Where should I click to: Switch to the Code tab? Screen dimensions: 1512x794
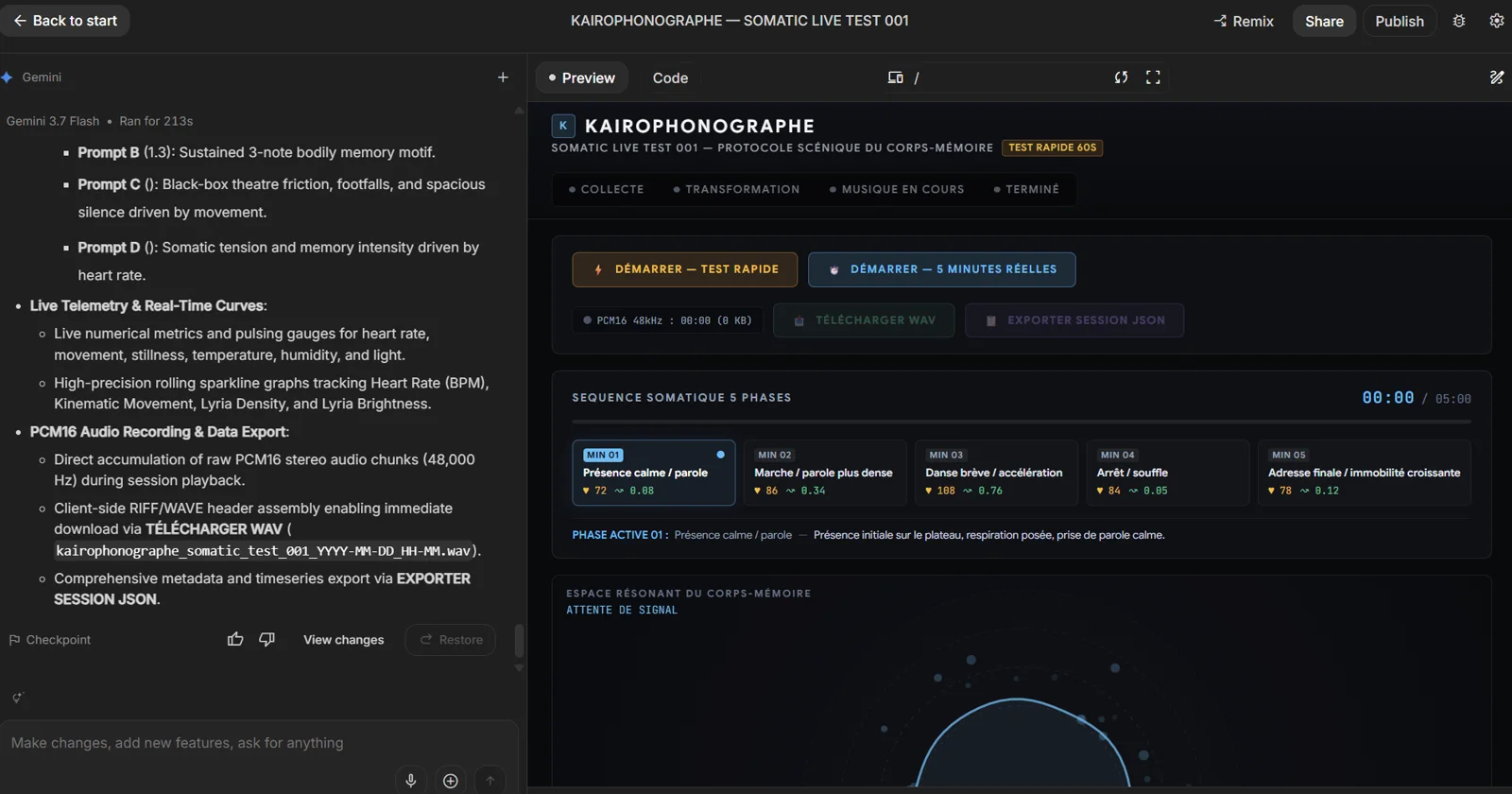(x=670, y=78)
